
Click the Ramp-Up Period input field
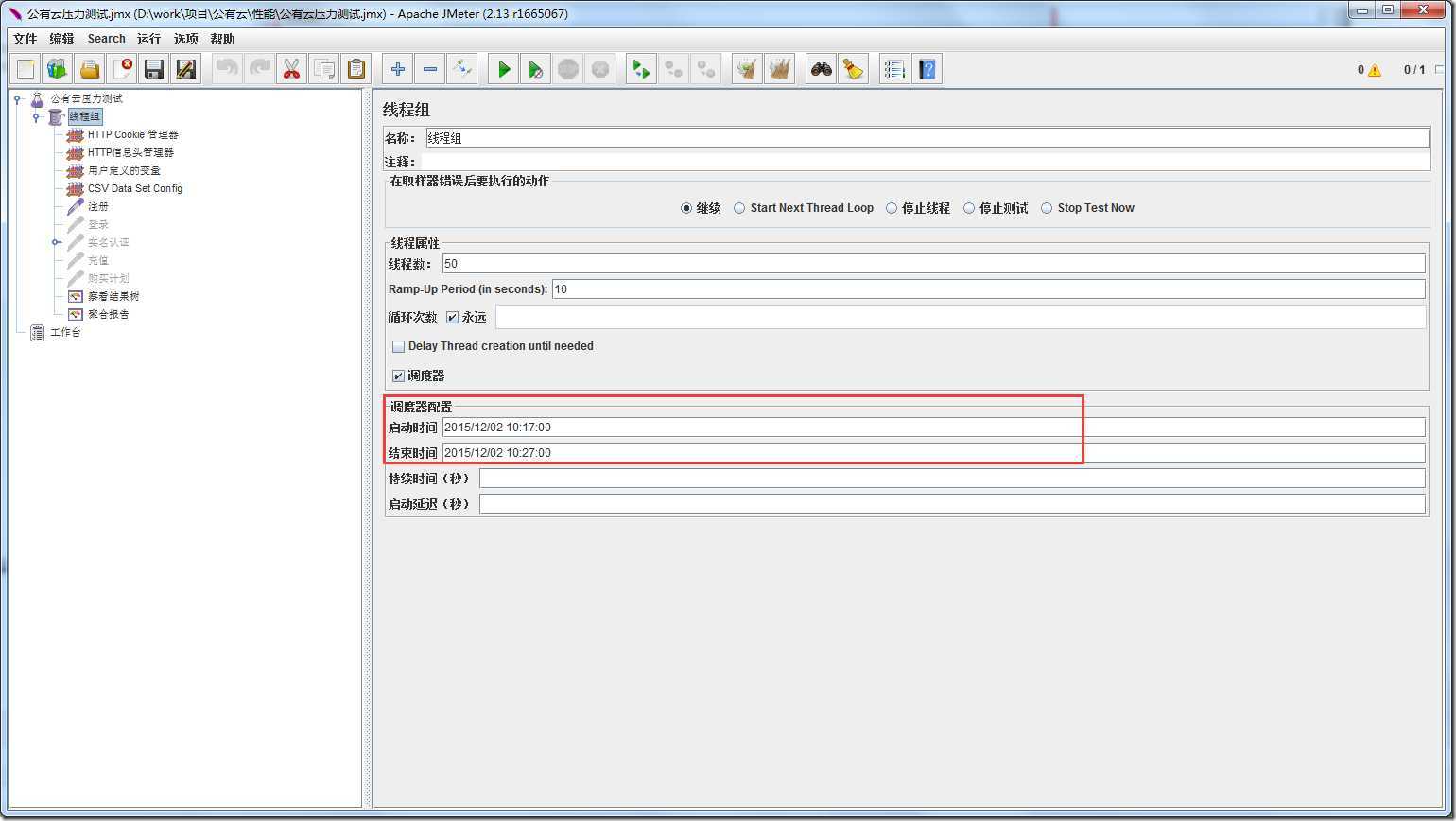(x=988, y=289)
